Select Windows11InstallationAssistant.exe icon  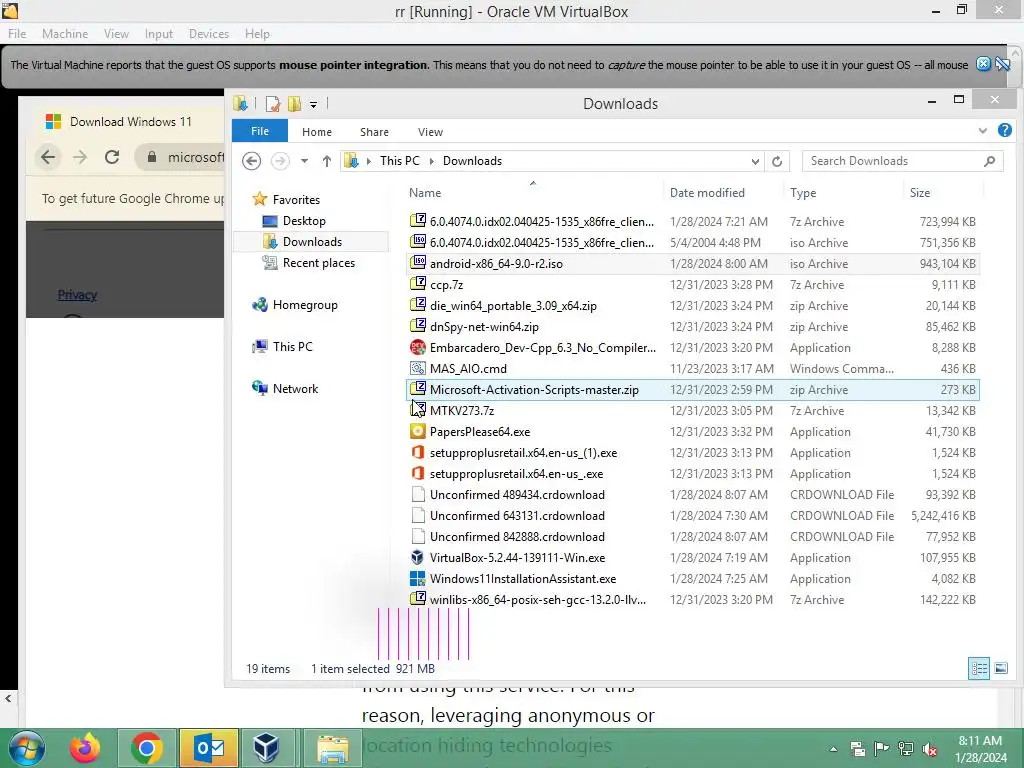click(x=418, y=578)
